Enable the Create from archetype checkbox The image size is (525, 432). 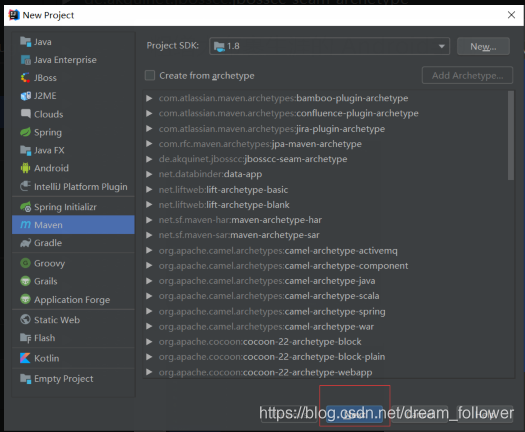click(x=150, y=75)
